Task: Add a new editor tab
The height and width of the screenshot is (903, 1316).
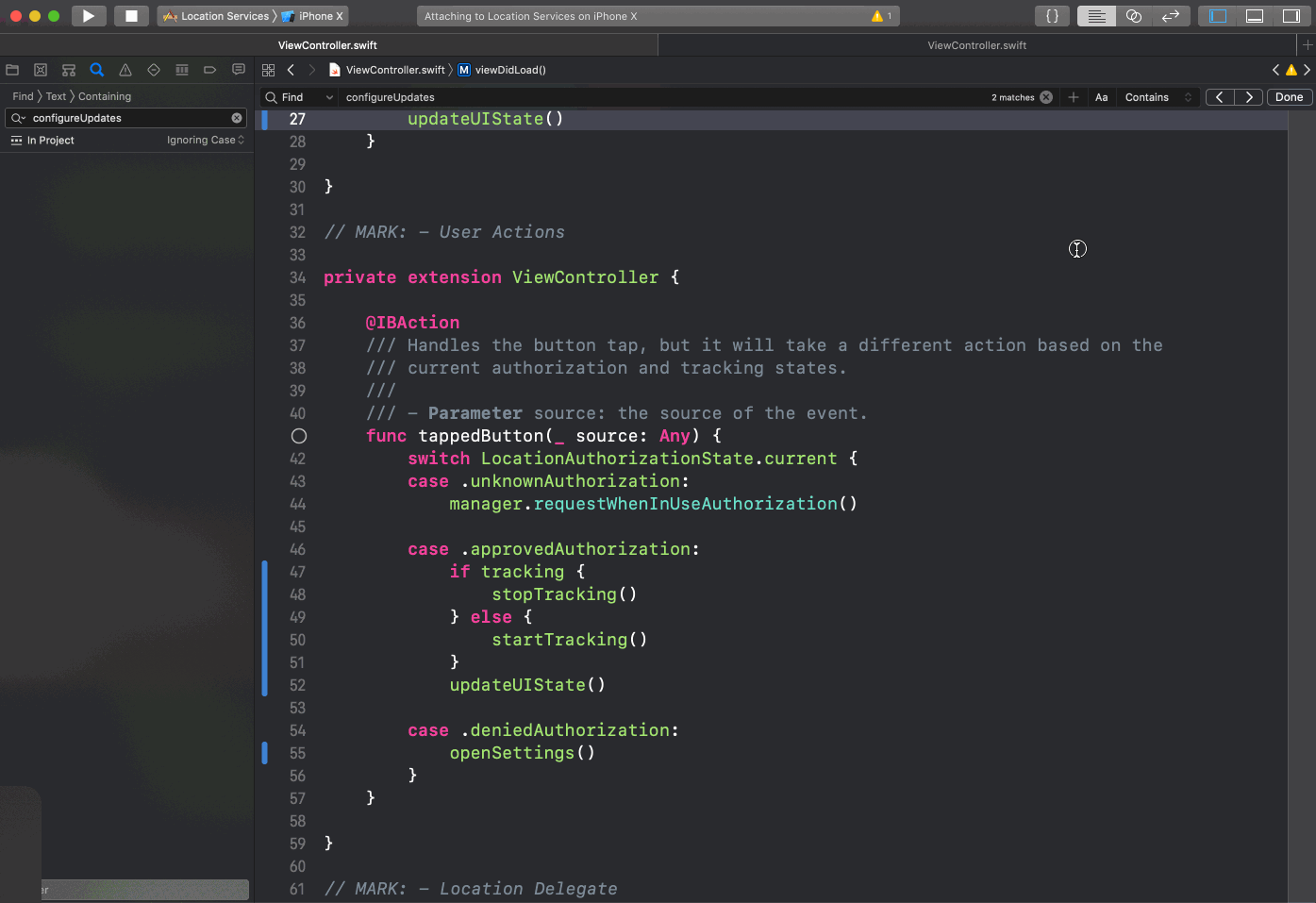Action: [x=1308, y=45]
